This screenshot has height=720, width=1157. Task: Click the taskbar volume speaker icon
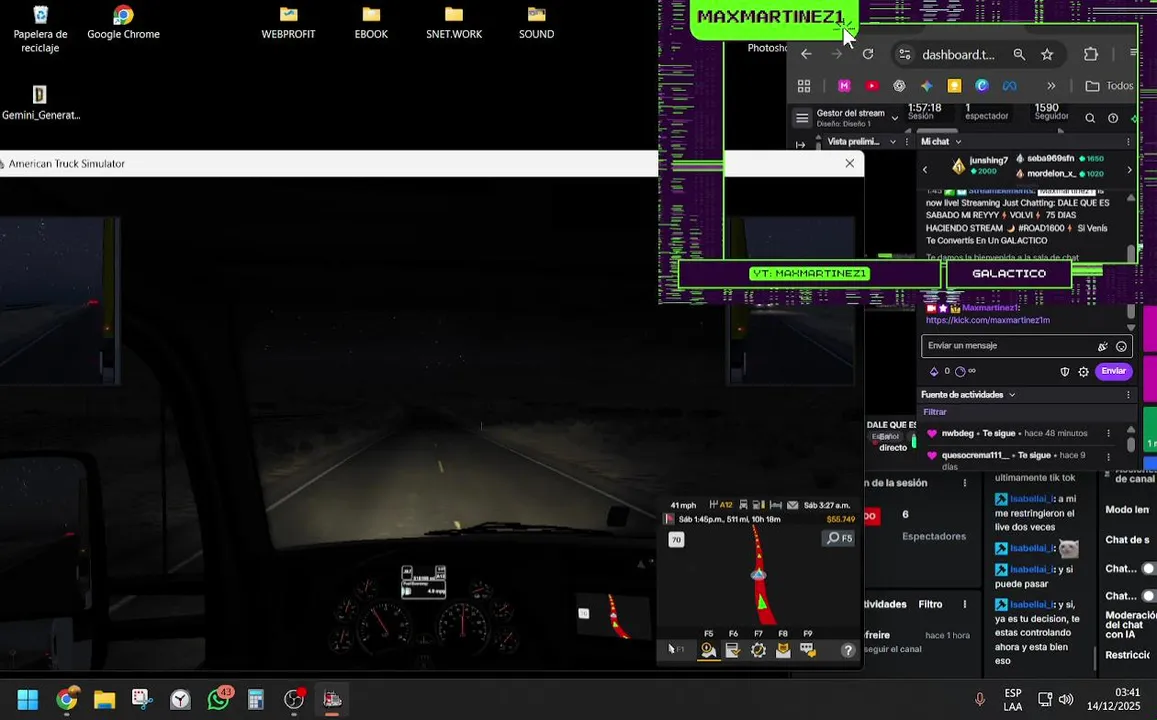pyautogui.click(x=1066, y=699)
